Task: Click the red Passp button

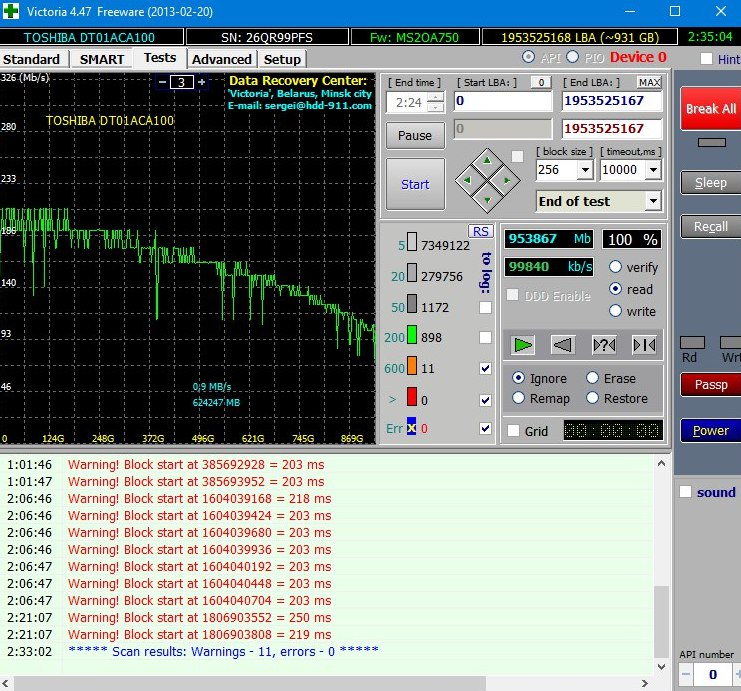Action: click(x=711, y=384)
